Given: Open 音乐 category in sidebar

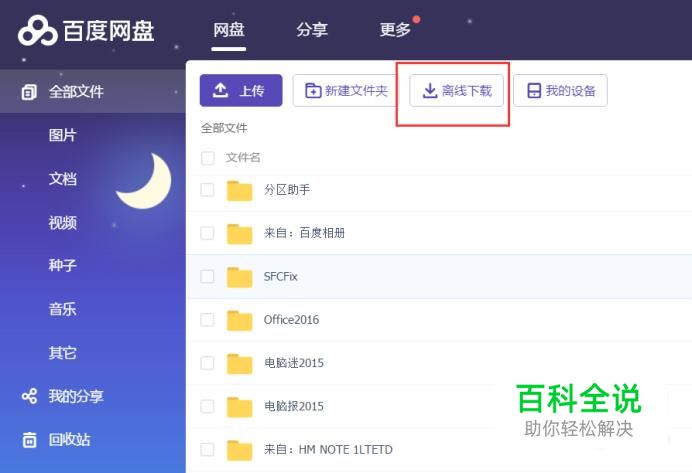Looking at the screenshot, I should pos(63,309).
